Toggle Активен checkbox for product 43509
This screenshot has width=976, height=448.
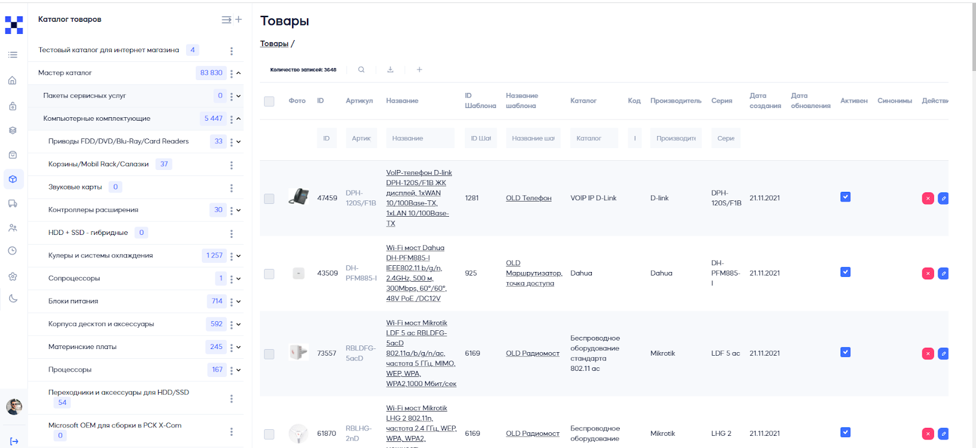(845, 272)
